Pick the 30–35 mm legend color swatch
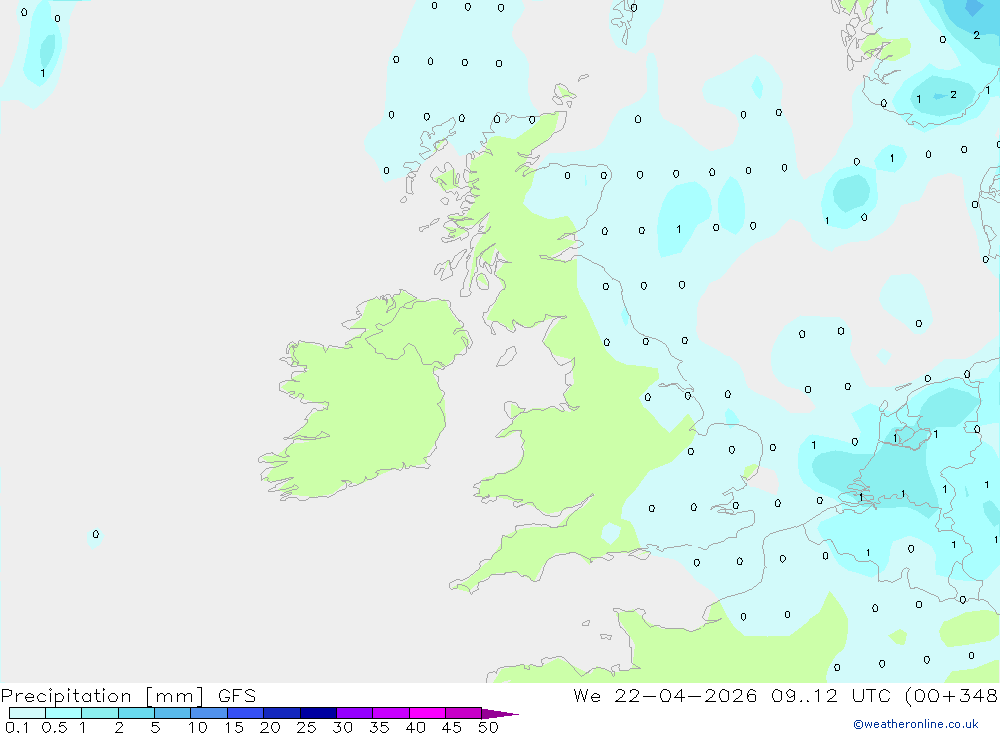Image resolution: width=1000 pixels, height=733 pixels. [355, 713]
